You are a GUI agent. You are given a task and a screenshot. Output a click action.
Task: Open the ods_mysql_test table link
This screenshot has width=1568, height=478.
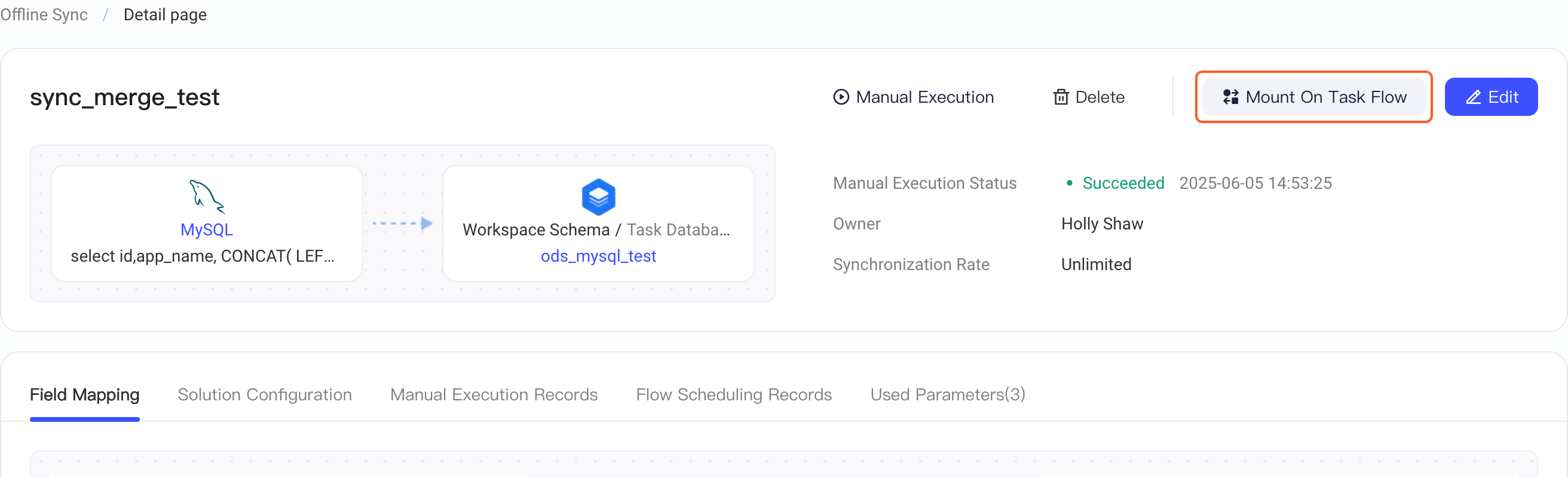pyautogui.click(x=598, y=256)
